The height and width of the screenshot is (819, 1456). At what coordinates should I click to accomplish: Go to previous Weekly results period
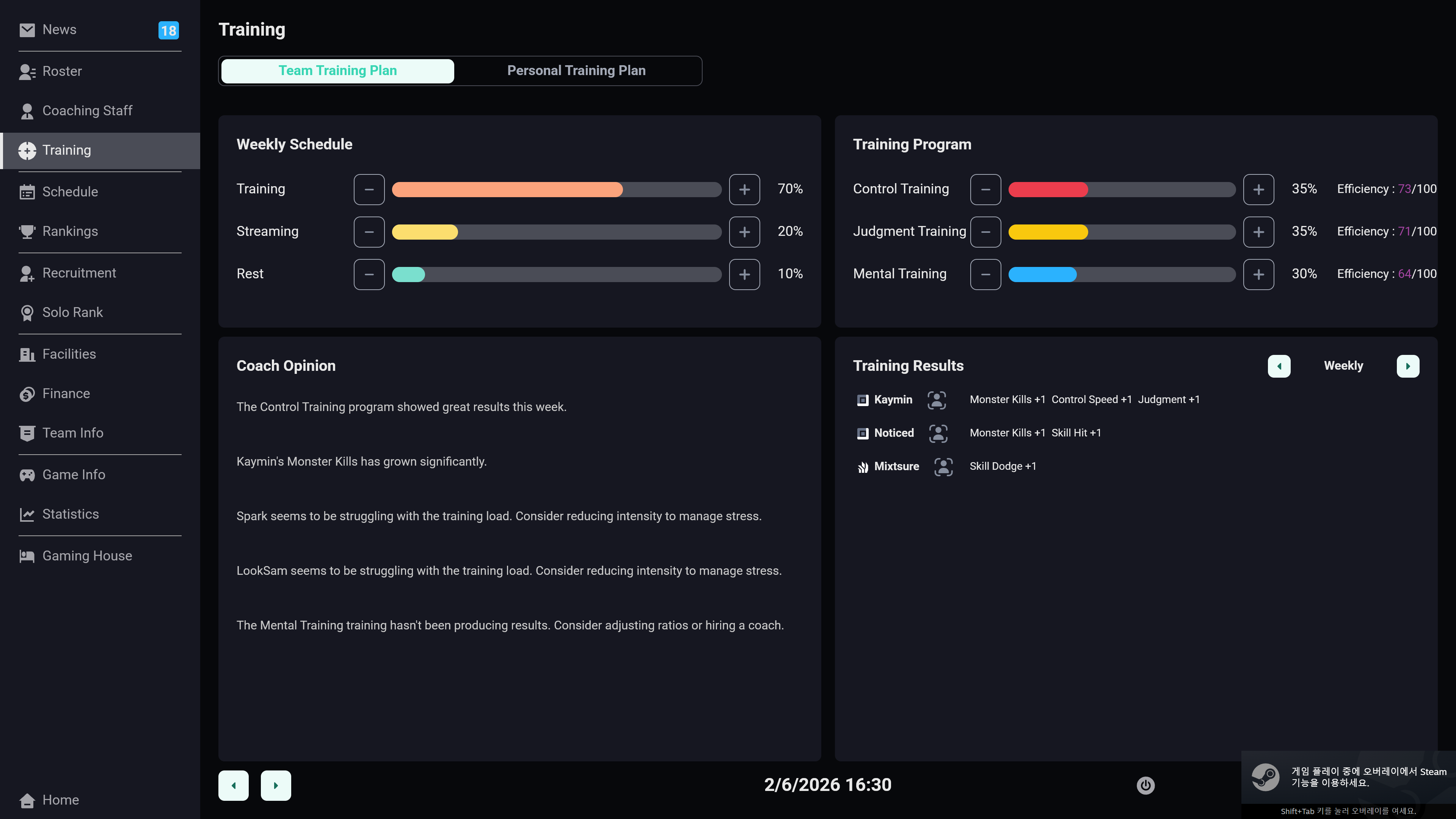(x=1279, y=366)
